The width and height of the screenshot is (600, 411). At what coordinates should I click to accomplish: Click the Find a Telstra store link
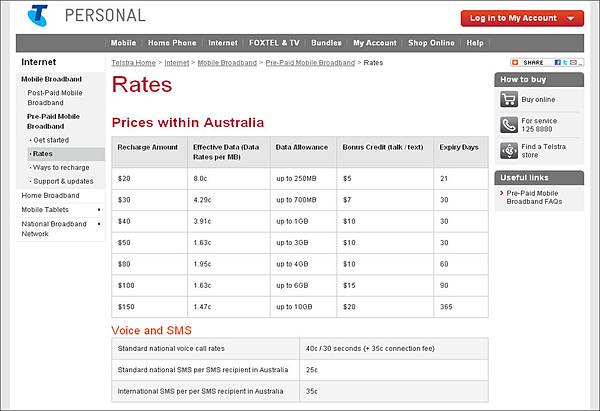[543, 151]
